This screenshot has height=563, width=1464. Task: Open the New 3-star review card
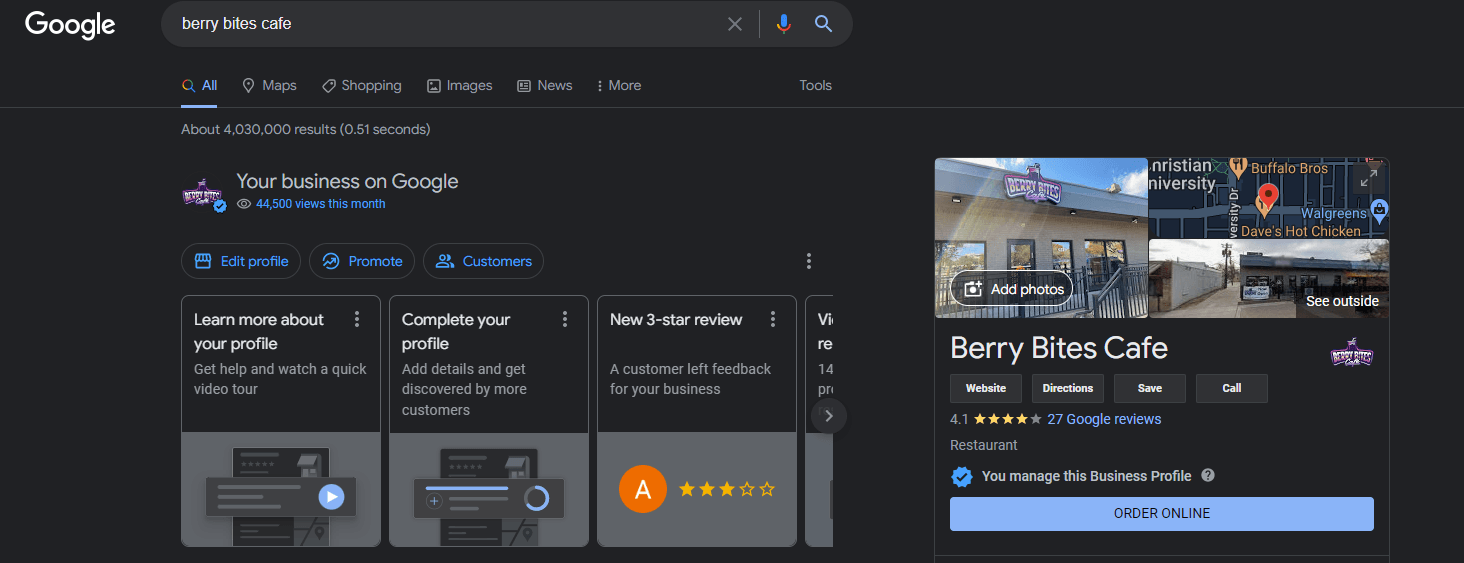(697, 421)
